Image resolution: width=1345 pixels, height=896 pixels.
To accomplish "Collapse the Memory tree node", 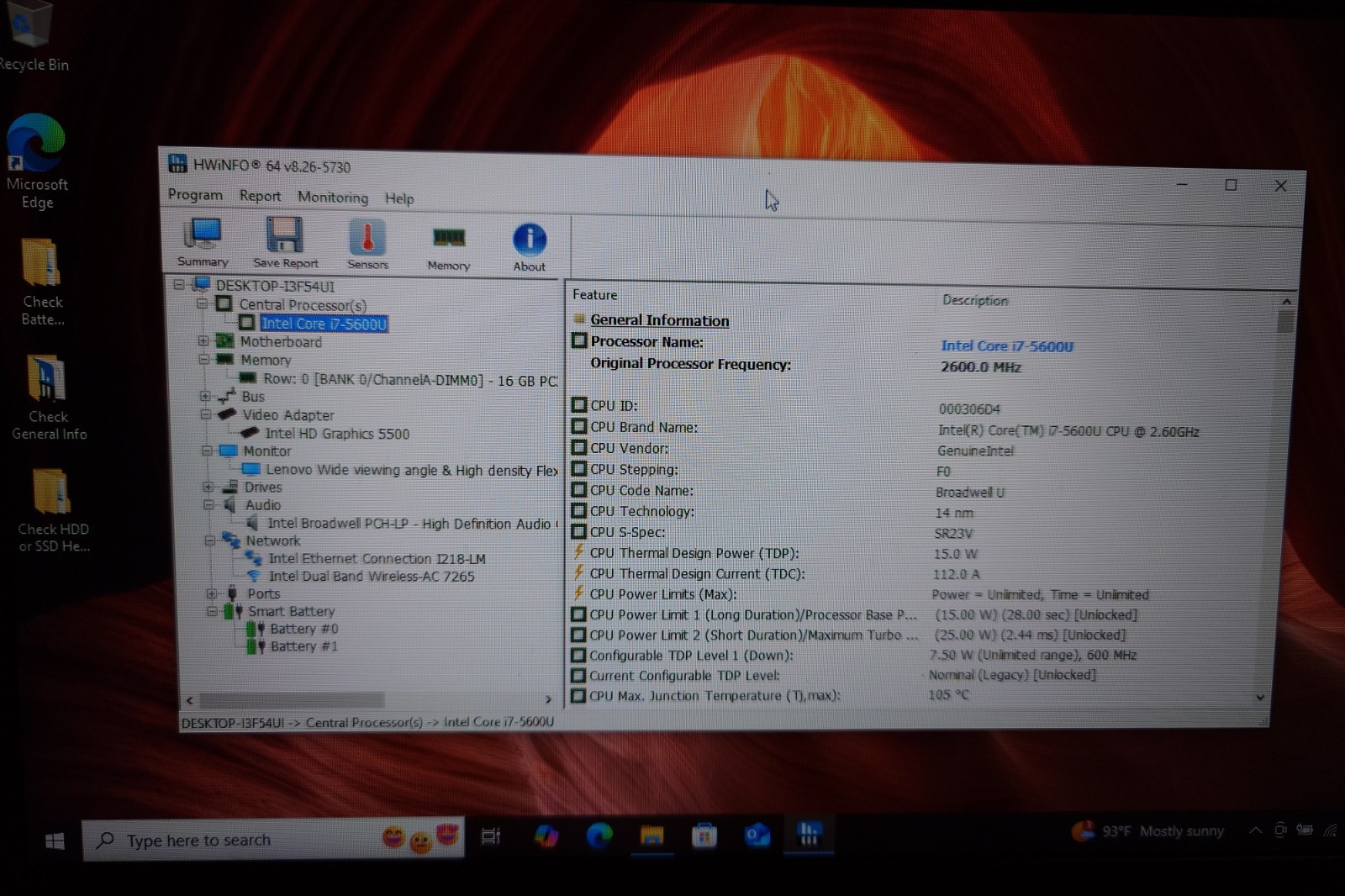I will tap(203, 359).
